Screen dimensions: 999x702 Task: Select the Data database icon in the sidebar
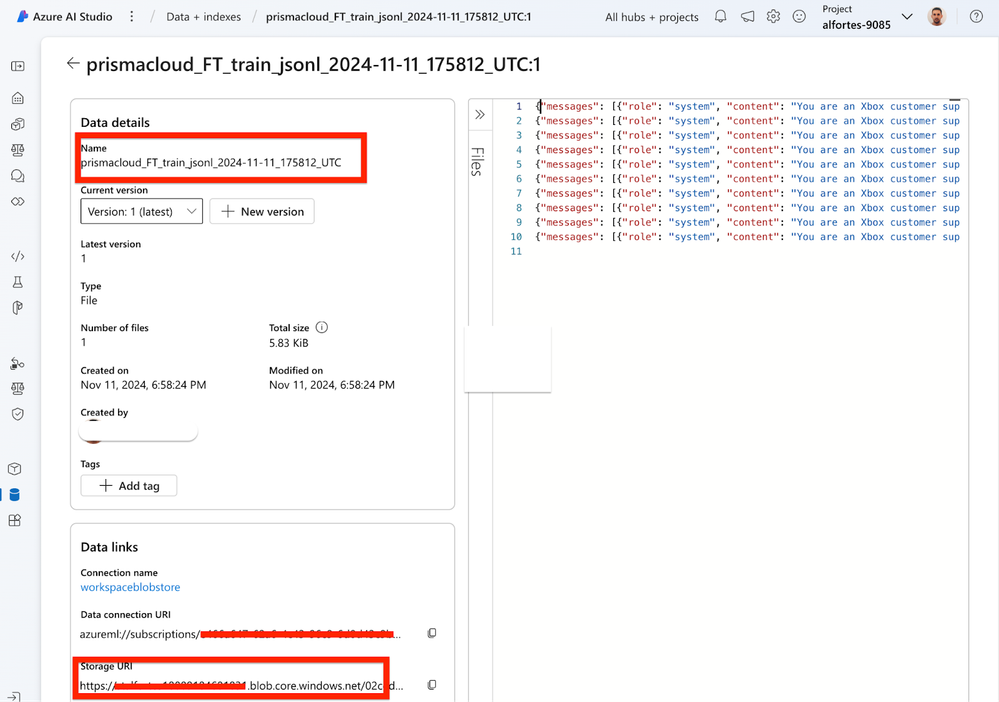[x=15, y=494]
